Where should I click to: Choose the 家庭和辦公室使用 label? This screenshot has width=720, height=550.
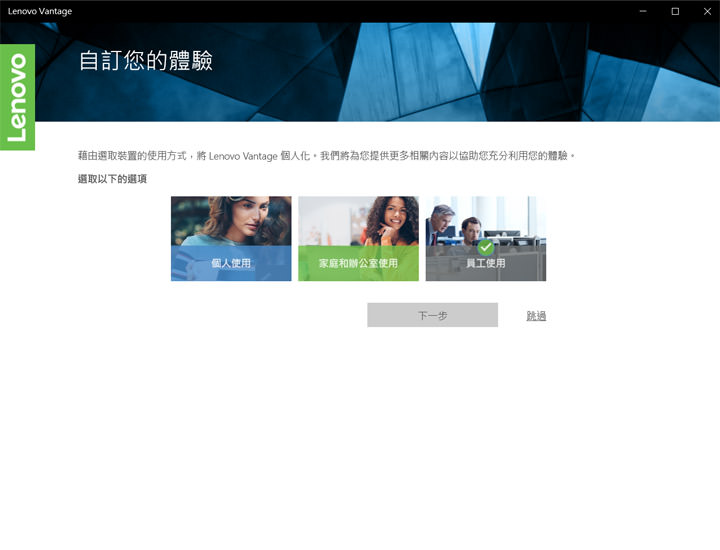tap(358, 264)
